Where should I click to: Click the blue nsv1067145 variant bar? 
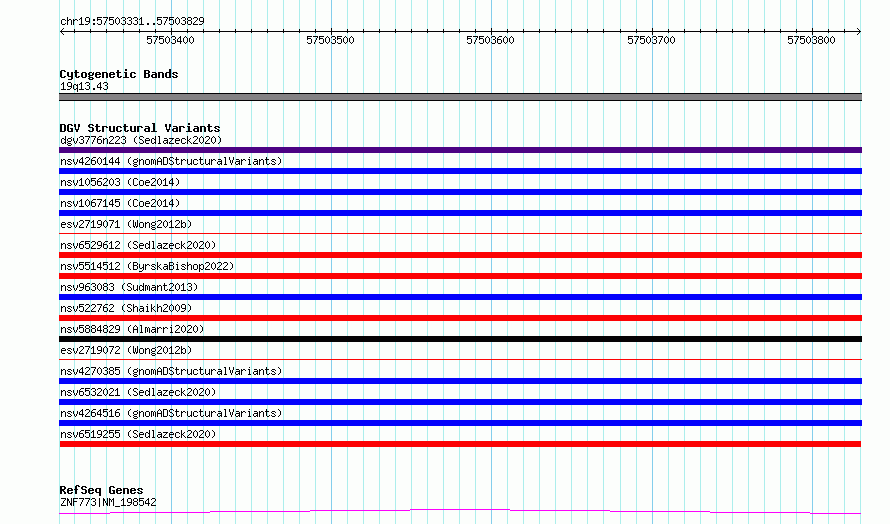pos(460,213)
